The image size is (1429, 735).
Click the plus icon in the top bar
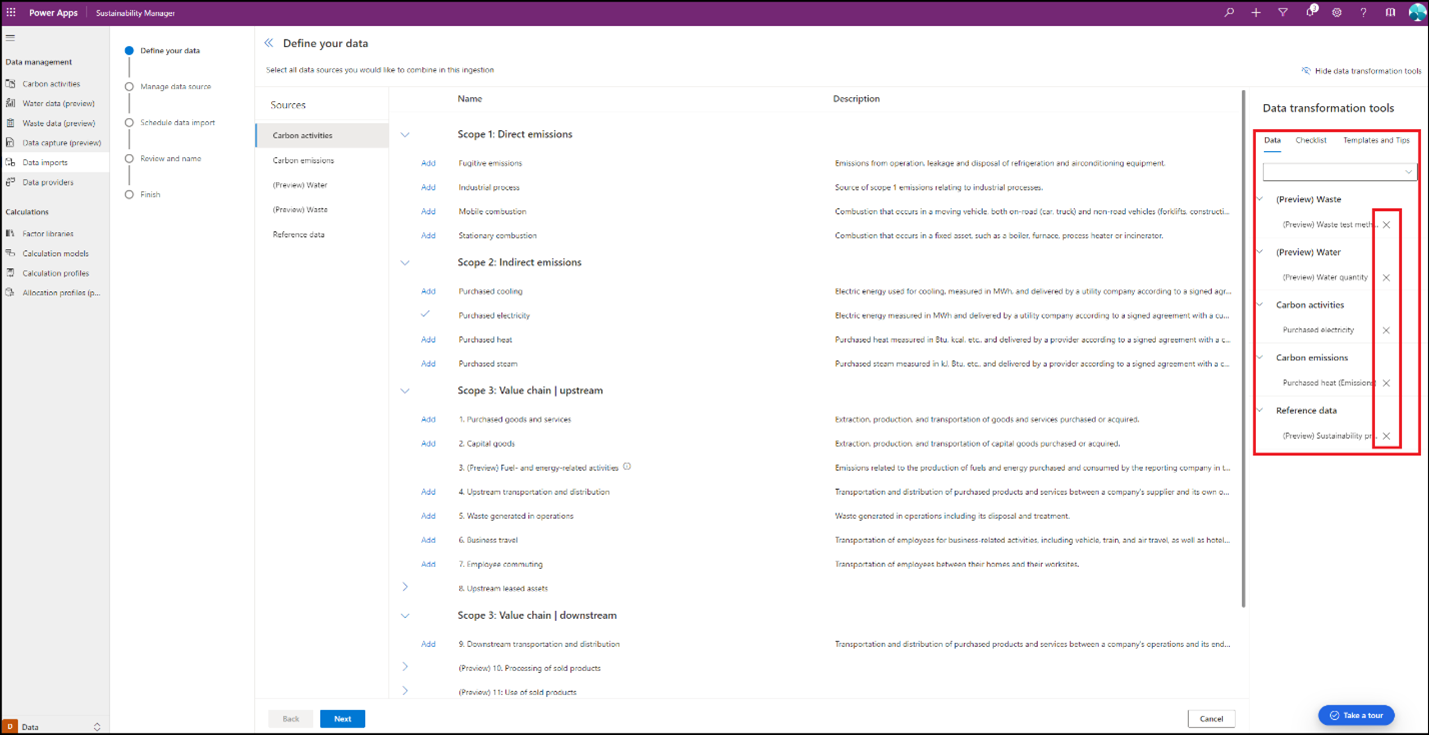tap(1256, 13)
